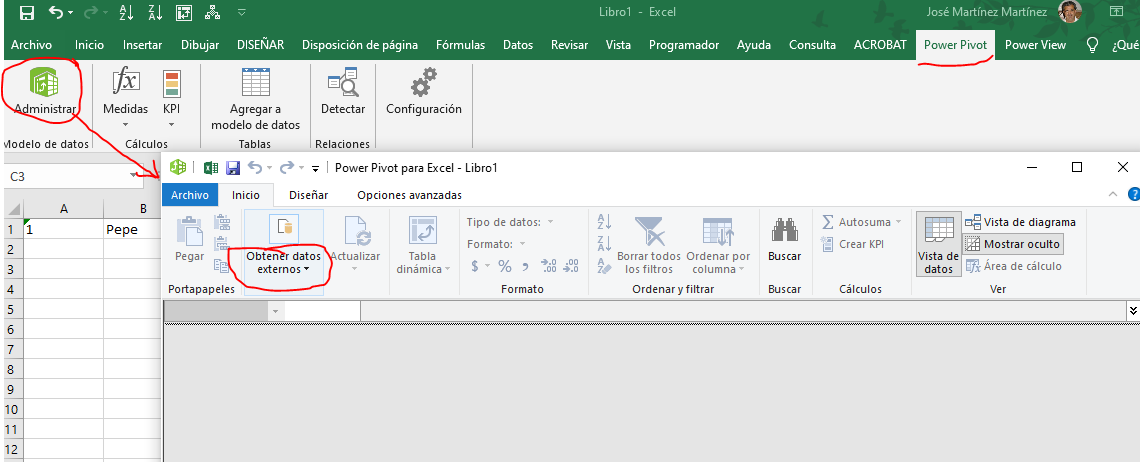Open the Insertar ribbon tab
This screenshot has width=1140, height=462.
coord(142,45)
